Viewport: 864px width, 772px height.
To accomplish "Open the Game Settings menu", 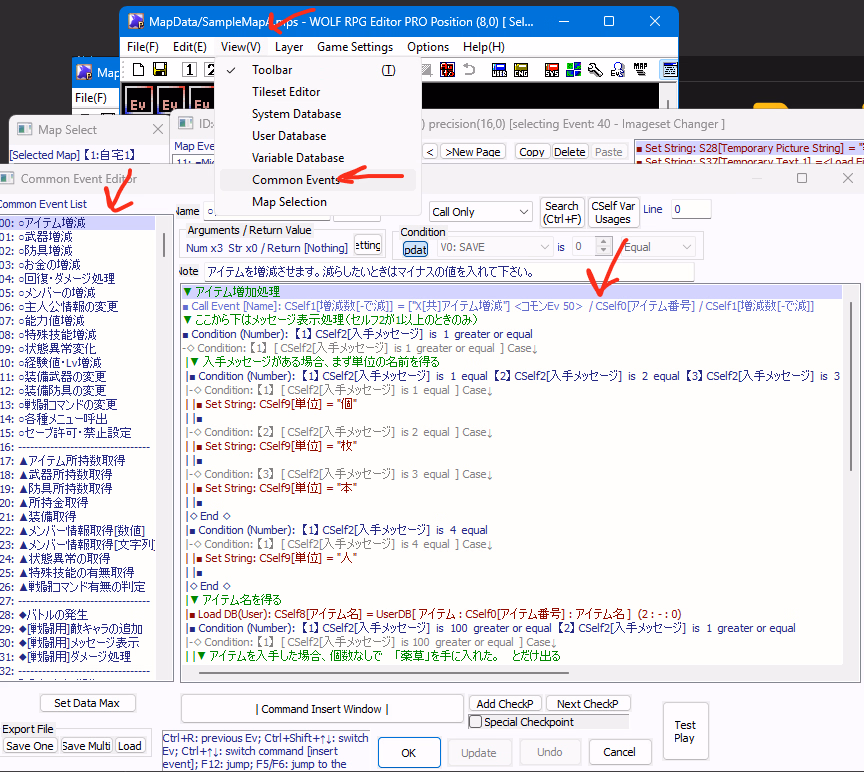I will [355, 47].
